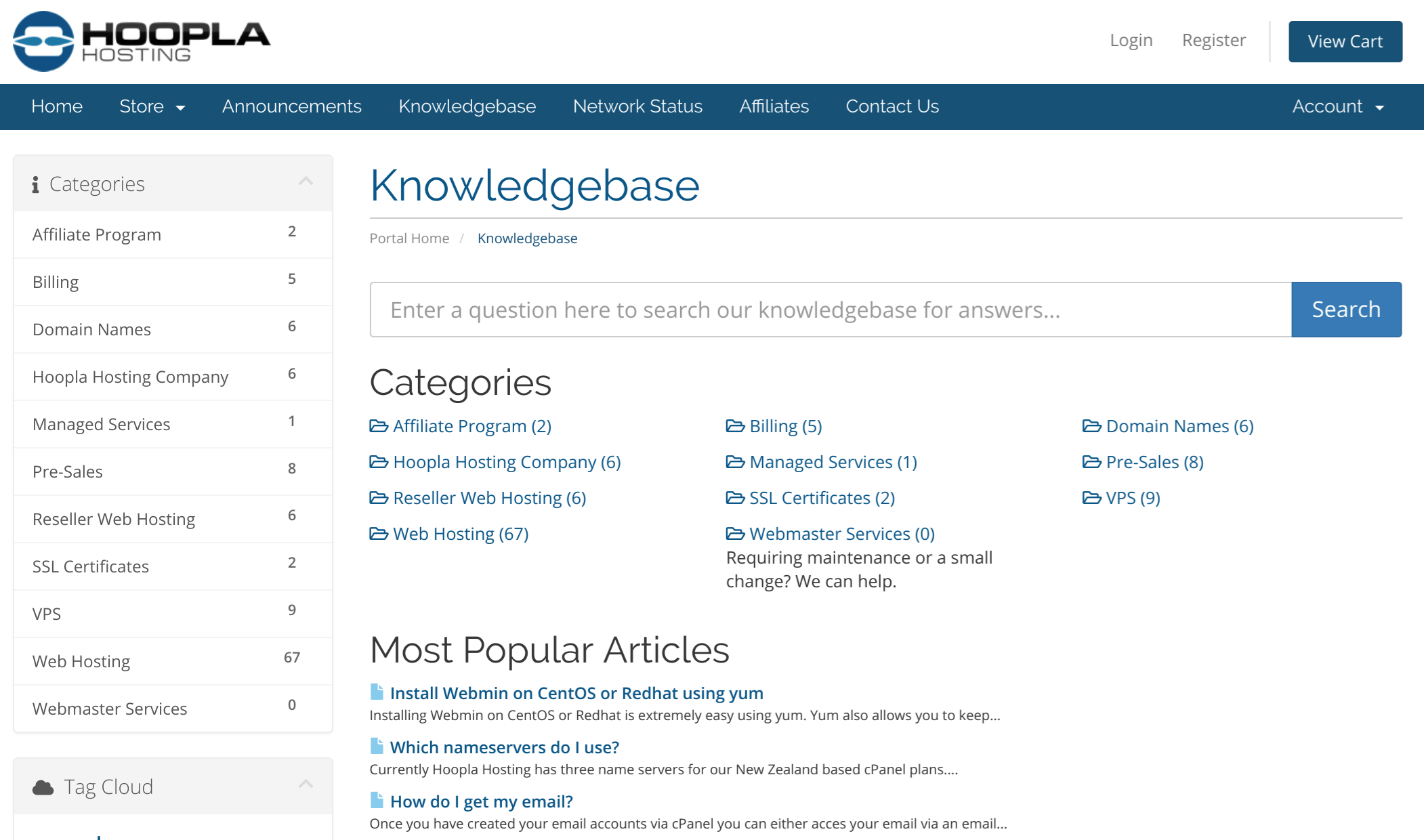This screenshot has width=1424, height=840.
Task: Select Hoopla Hosting Company in sidebar
Action: coord(173,377)
